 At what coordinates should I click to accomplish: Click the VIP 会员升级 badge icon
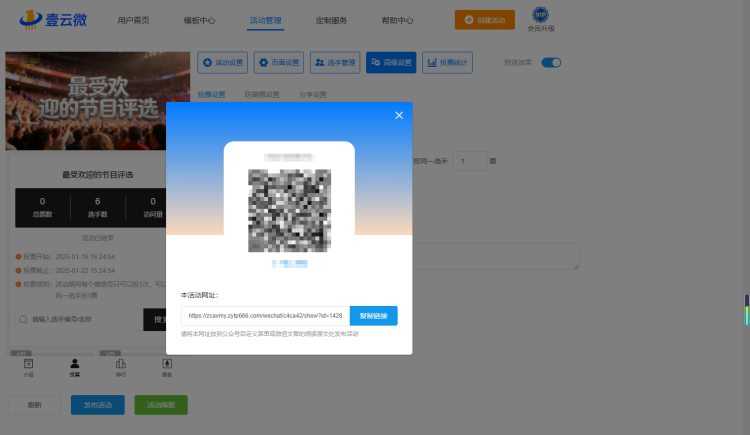coord(540,15)
